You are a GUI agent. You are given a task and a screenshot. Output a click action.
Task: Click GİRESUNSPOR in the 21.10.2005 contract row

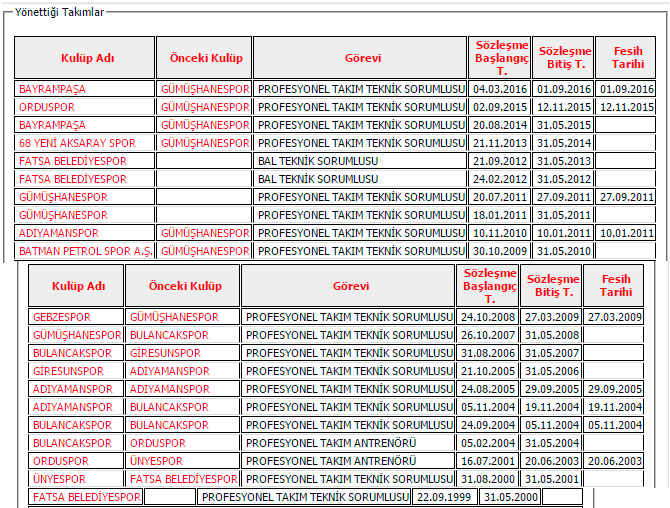pos(68,371)
